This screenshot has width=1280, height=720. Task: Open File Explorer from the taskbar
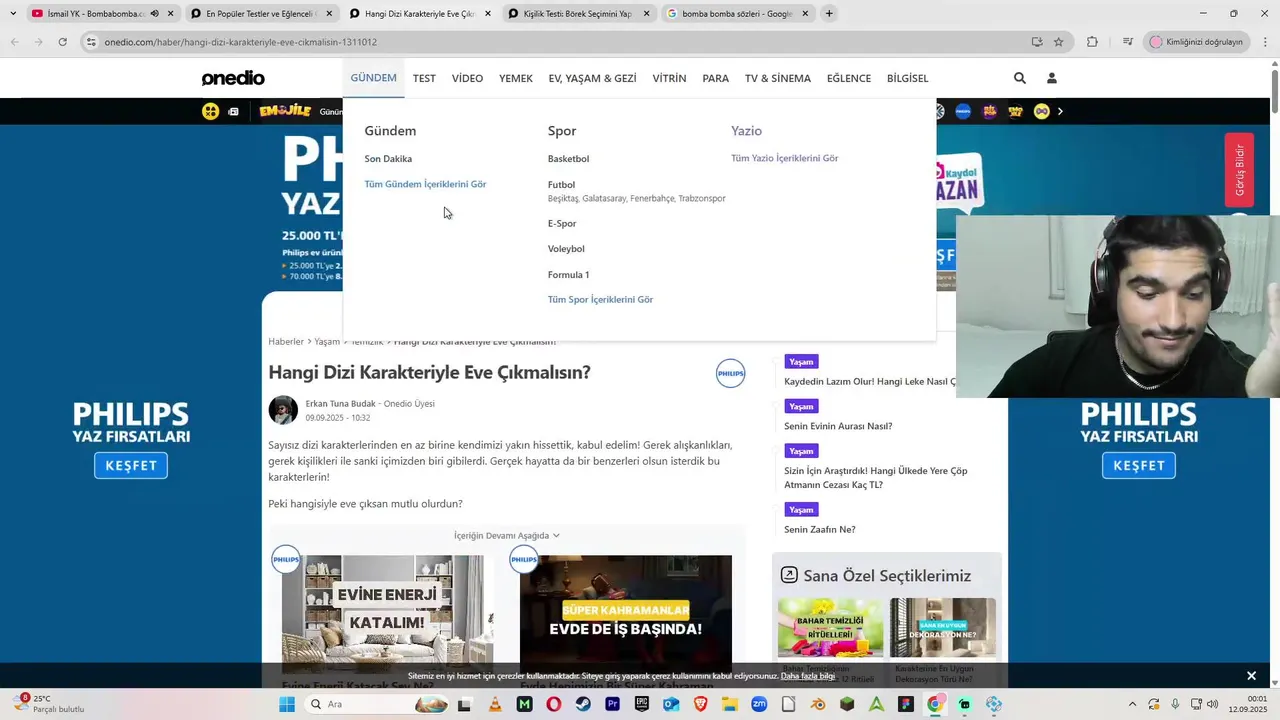[730, 704]
